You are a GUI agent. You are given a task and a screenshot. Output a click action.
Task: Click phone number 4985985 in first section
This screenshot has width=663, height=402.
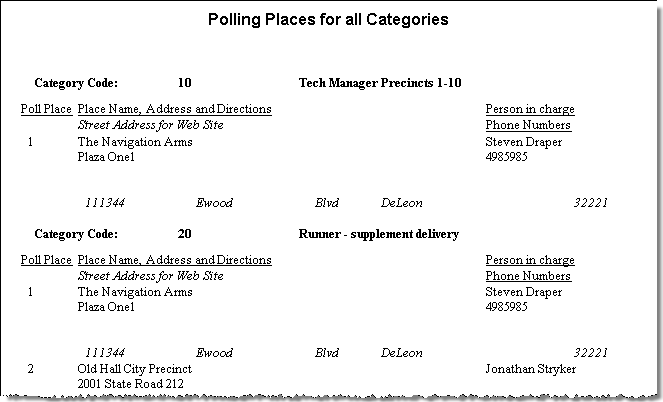pyautogui.click(x=506, y=157)
